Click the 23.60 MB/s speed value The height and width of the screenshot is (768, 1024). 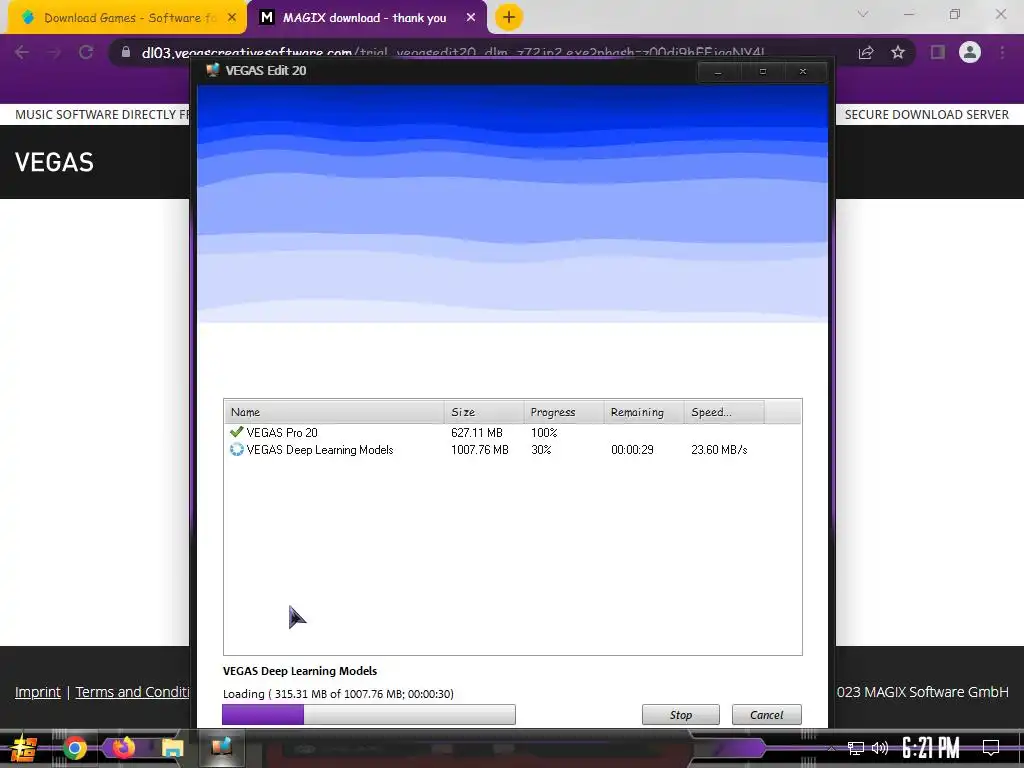(719, 450)
